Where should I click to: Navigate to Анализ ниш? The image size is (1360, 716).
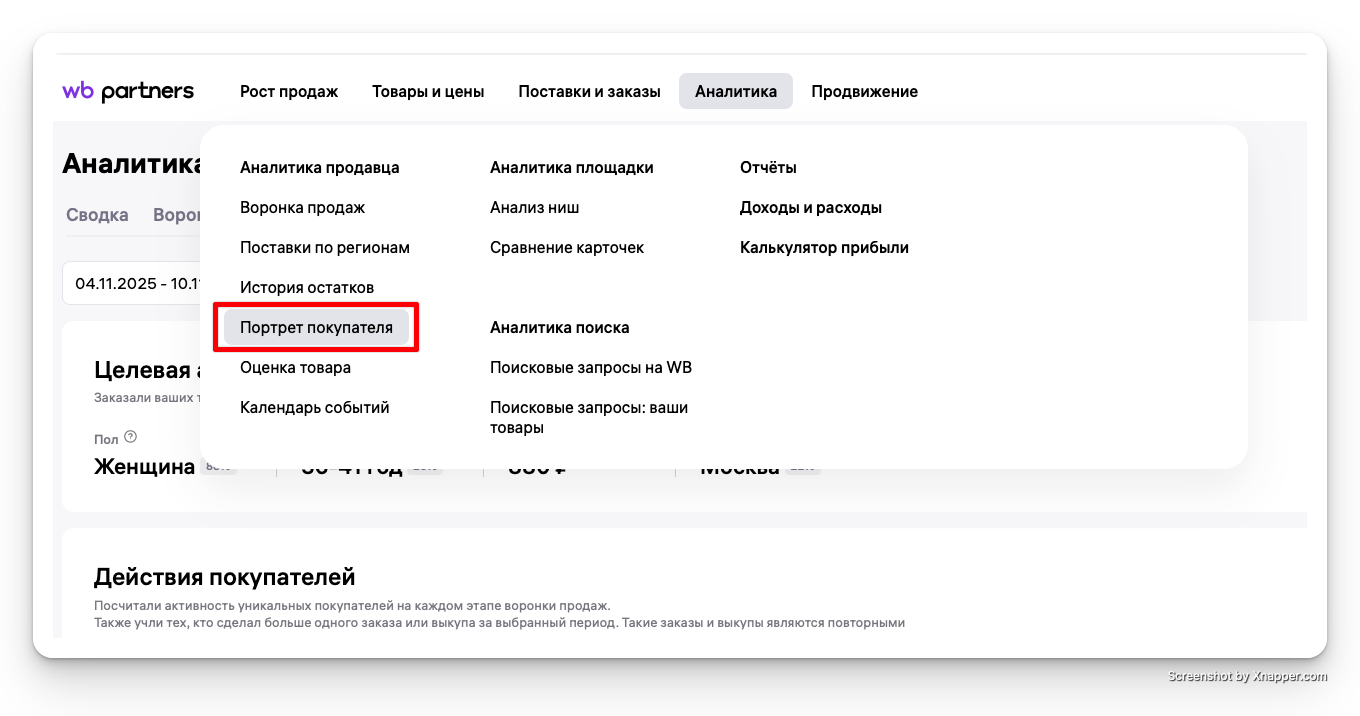coord(534,208)
